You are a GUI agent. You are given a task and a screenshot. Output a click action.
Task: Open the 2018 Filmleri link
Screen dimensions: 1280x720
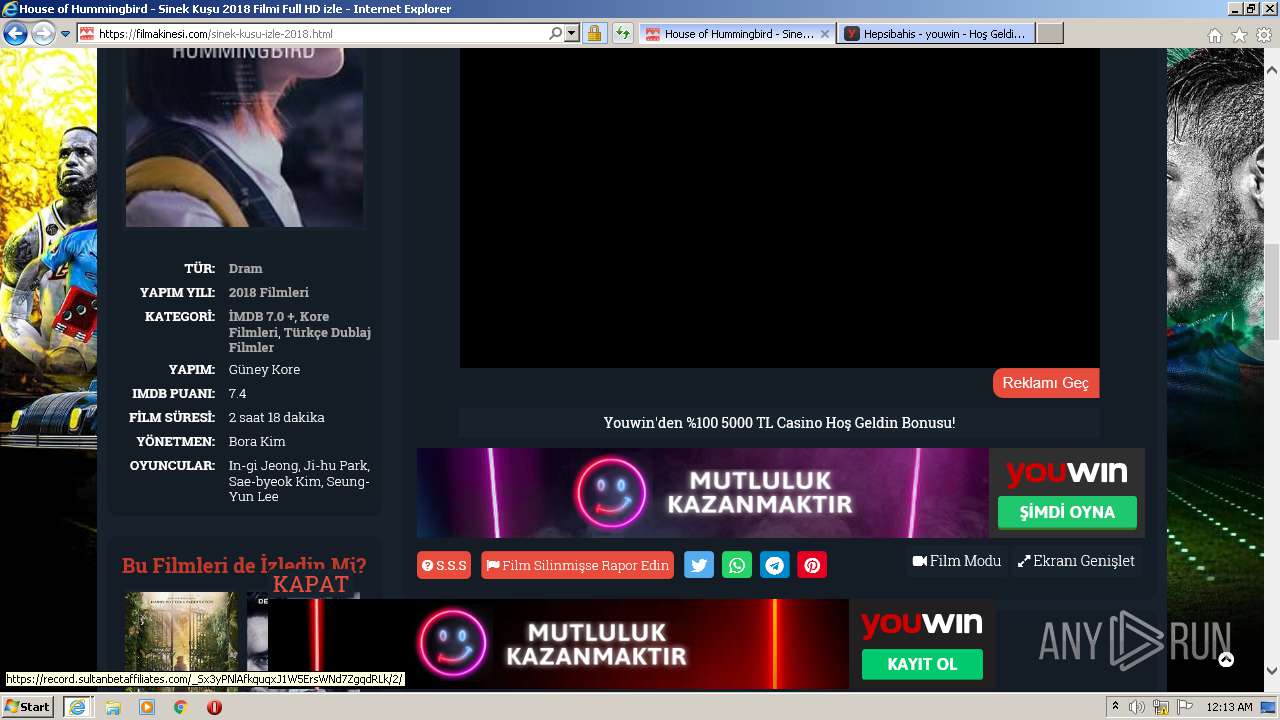(x=268, y=292)
